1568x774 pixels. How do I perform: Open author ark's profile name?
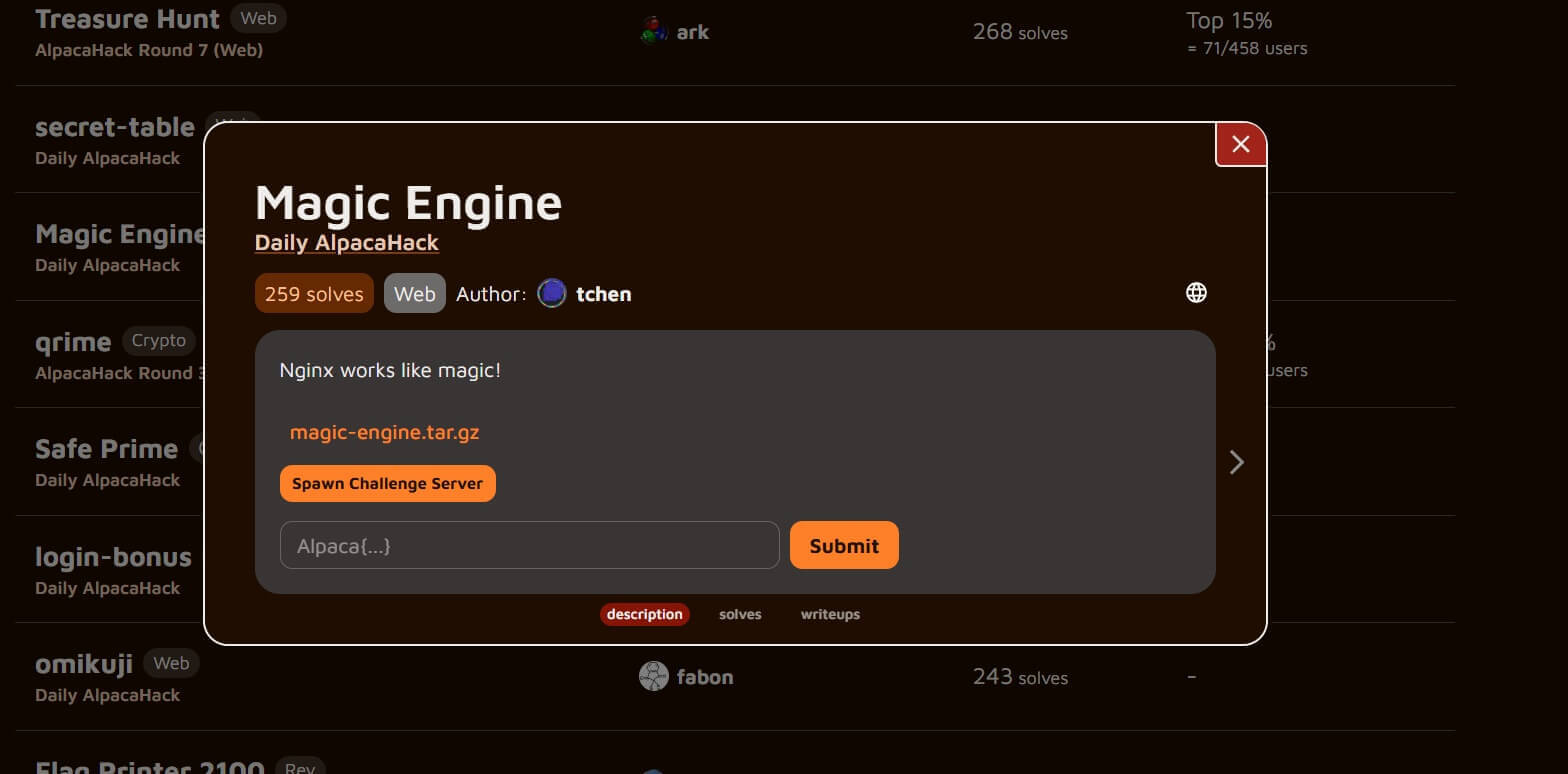pyautogui.click(x=693, y=32)
